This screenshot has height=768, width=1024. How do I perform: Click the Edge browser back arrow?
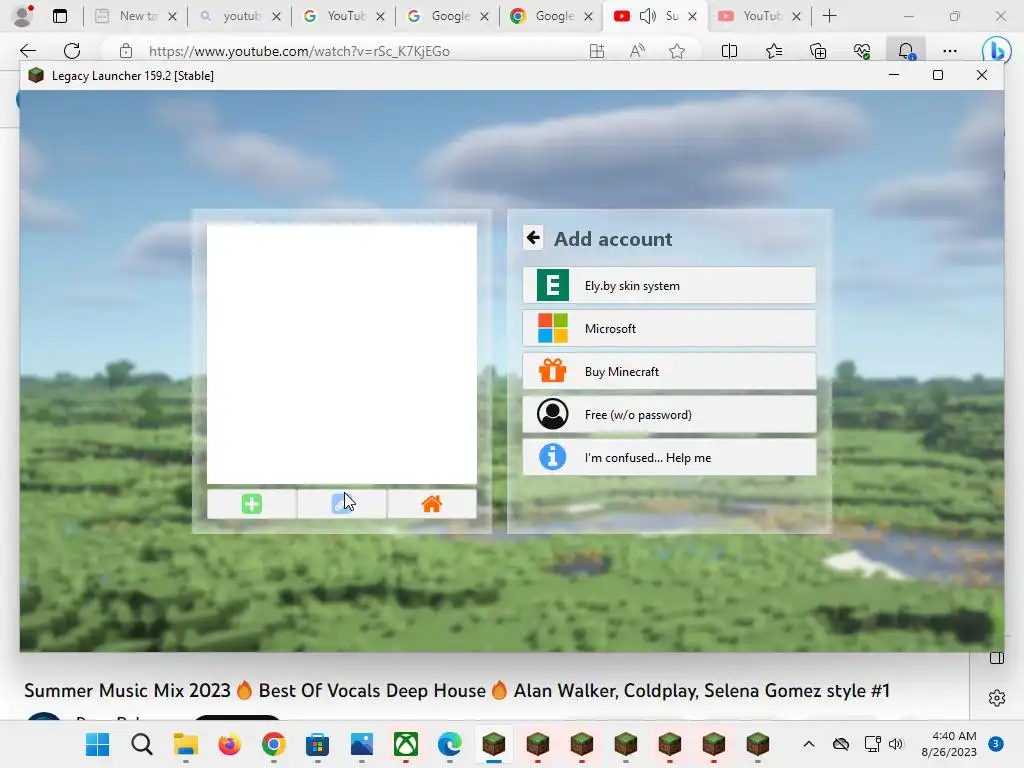pos(27,51)
